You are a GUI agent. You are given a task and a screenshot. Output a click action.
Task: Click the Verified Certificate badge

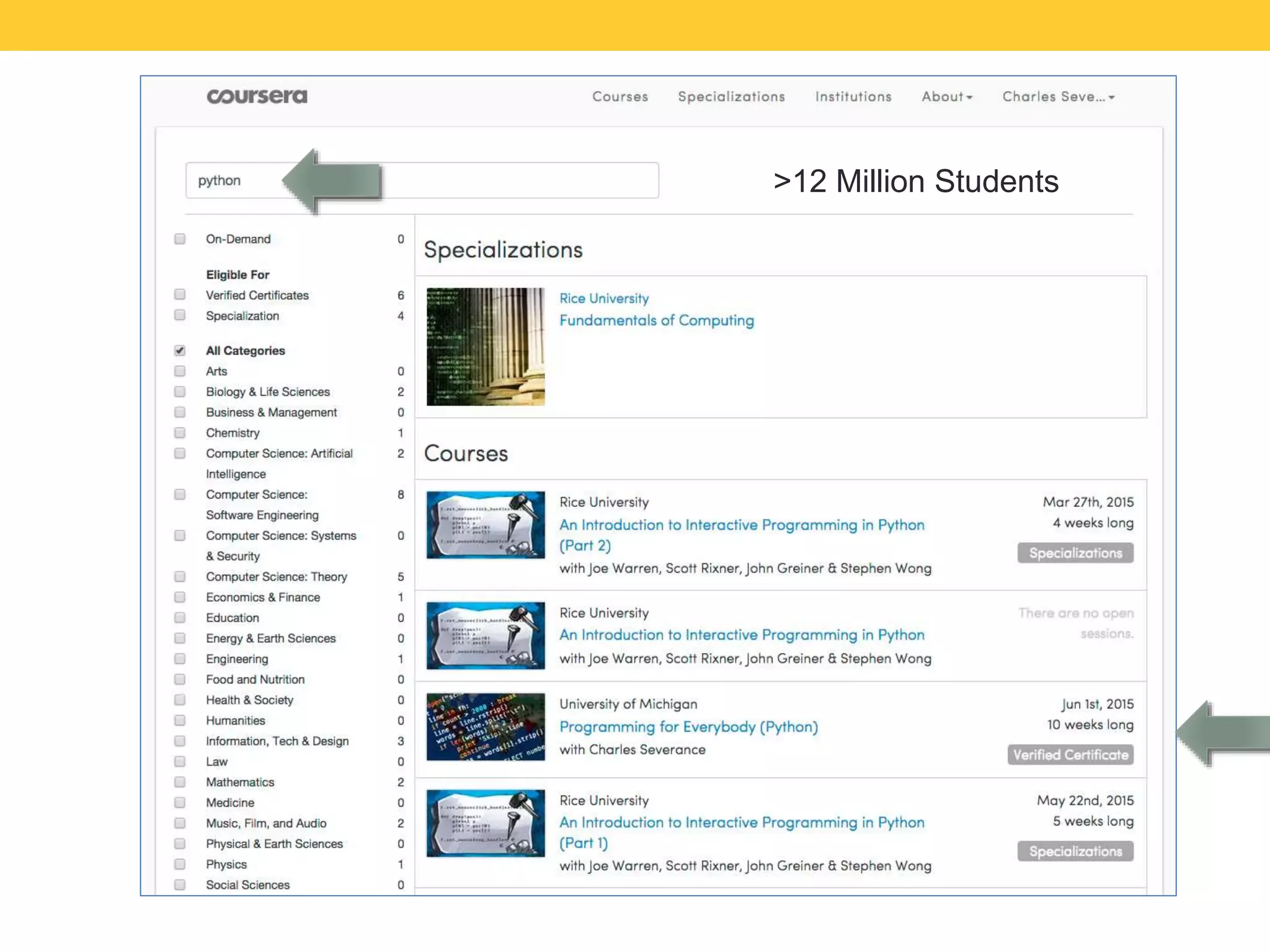coord(1070,755)
